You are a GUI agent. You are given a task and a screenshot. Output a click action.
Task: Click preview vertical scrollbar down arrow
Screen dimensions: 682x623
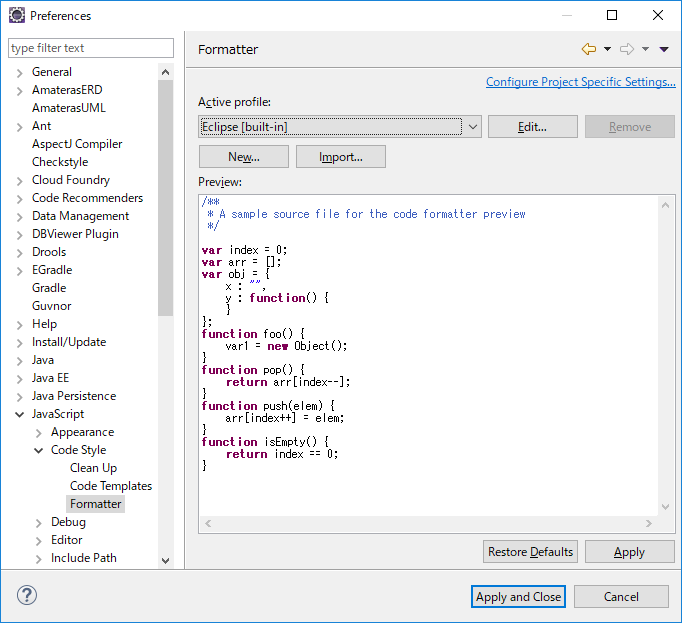[x=665, y=506]
